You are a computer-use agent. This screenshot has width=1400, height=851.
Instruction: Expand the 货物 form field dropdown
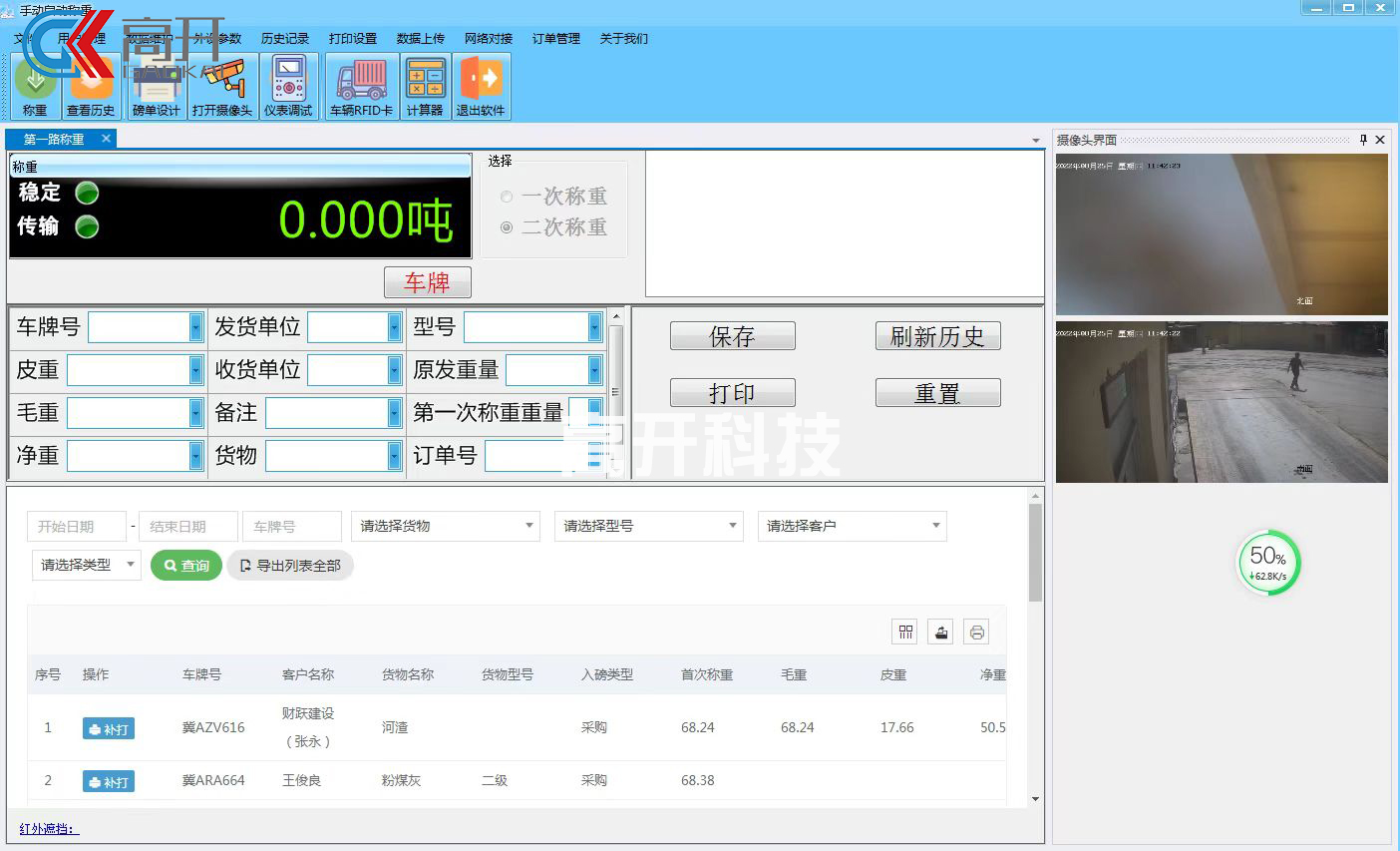tap(395, 456)
